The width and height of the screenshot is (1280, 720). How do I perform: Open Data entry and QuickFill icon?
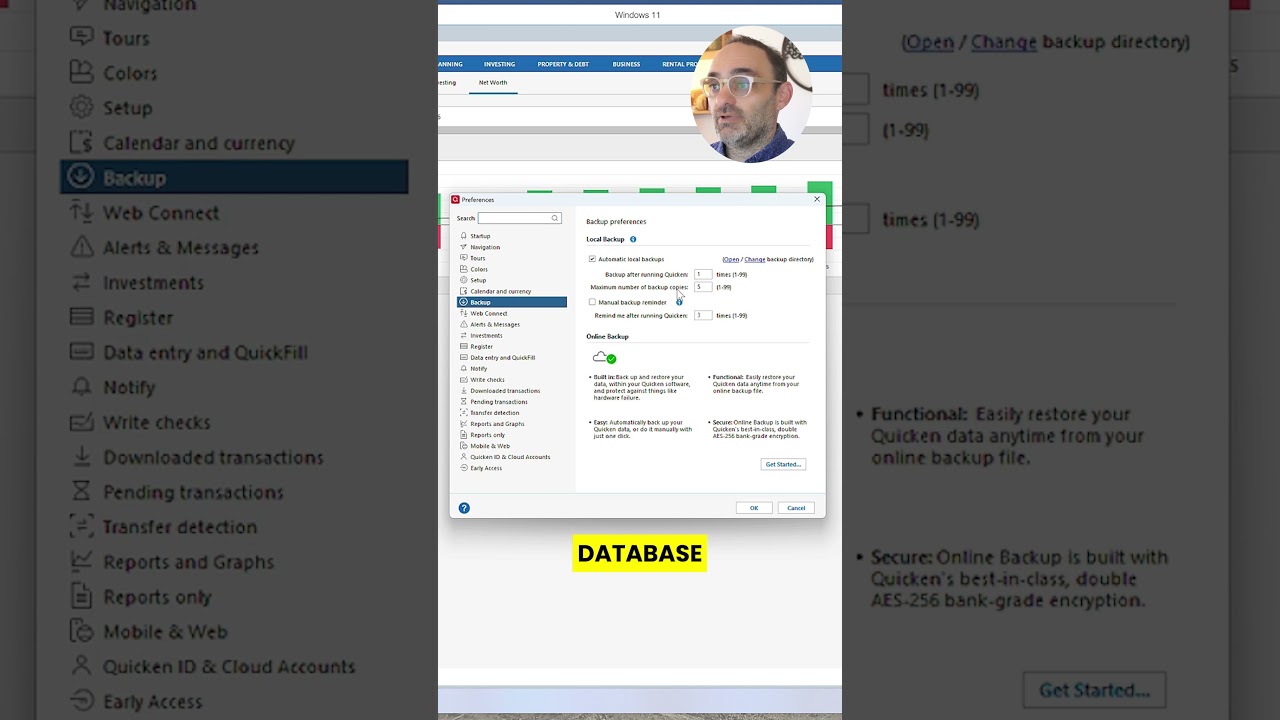tap(463, 357)
